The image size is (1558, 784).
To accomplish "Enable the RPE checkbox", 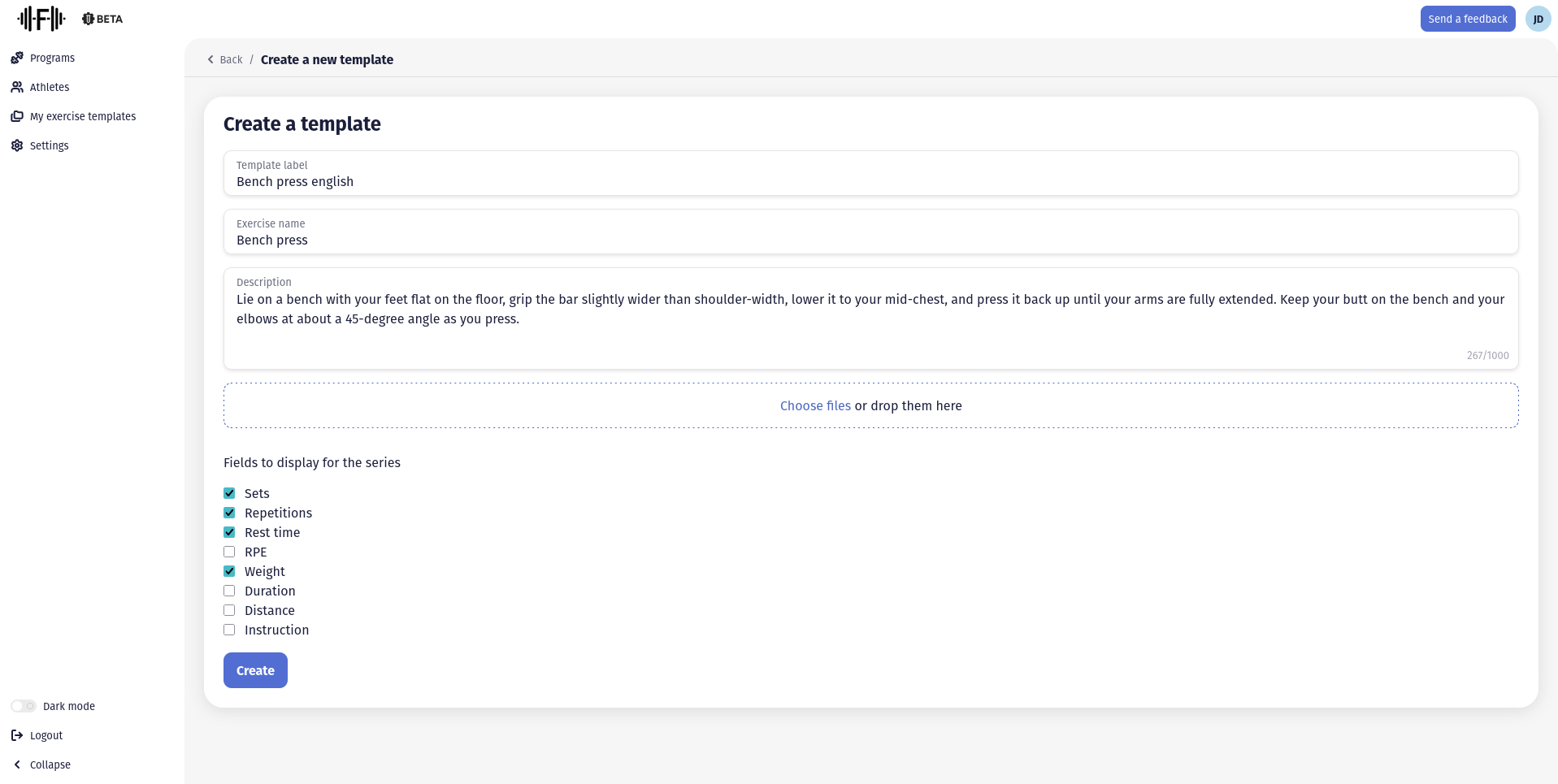I will click(229, 552).
